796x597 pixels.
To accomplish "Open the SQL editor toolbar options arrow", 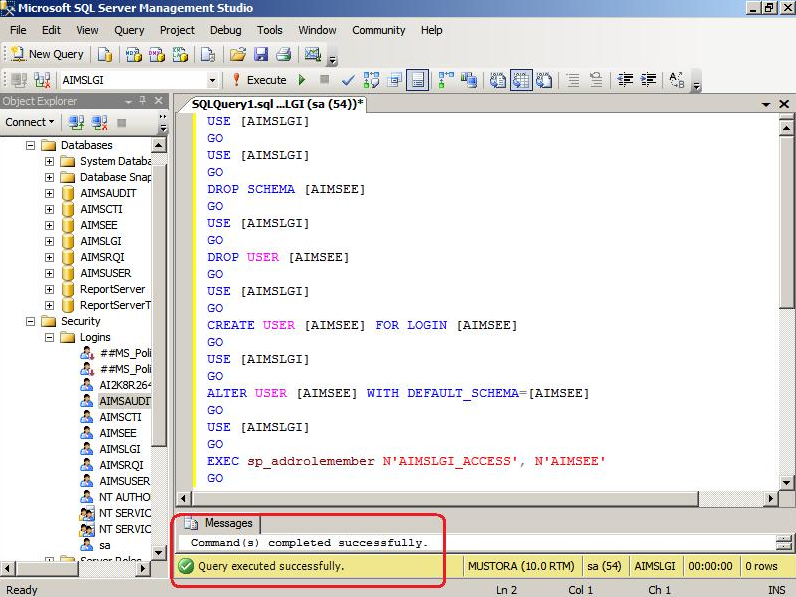I will 696,86.
